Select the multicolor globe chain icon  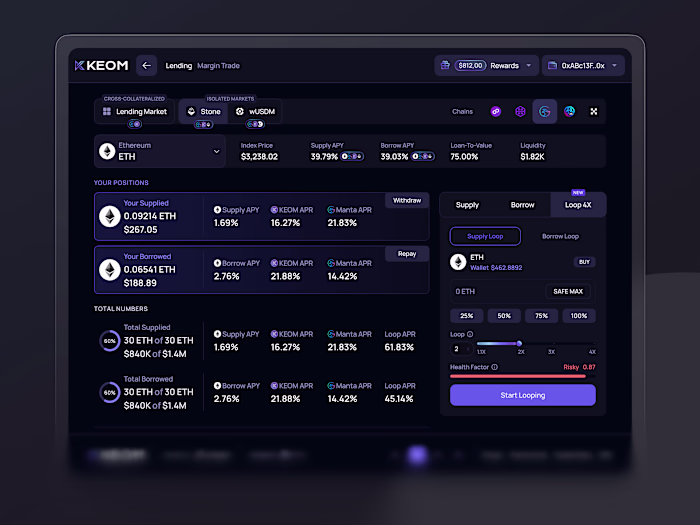click(569, 111)
